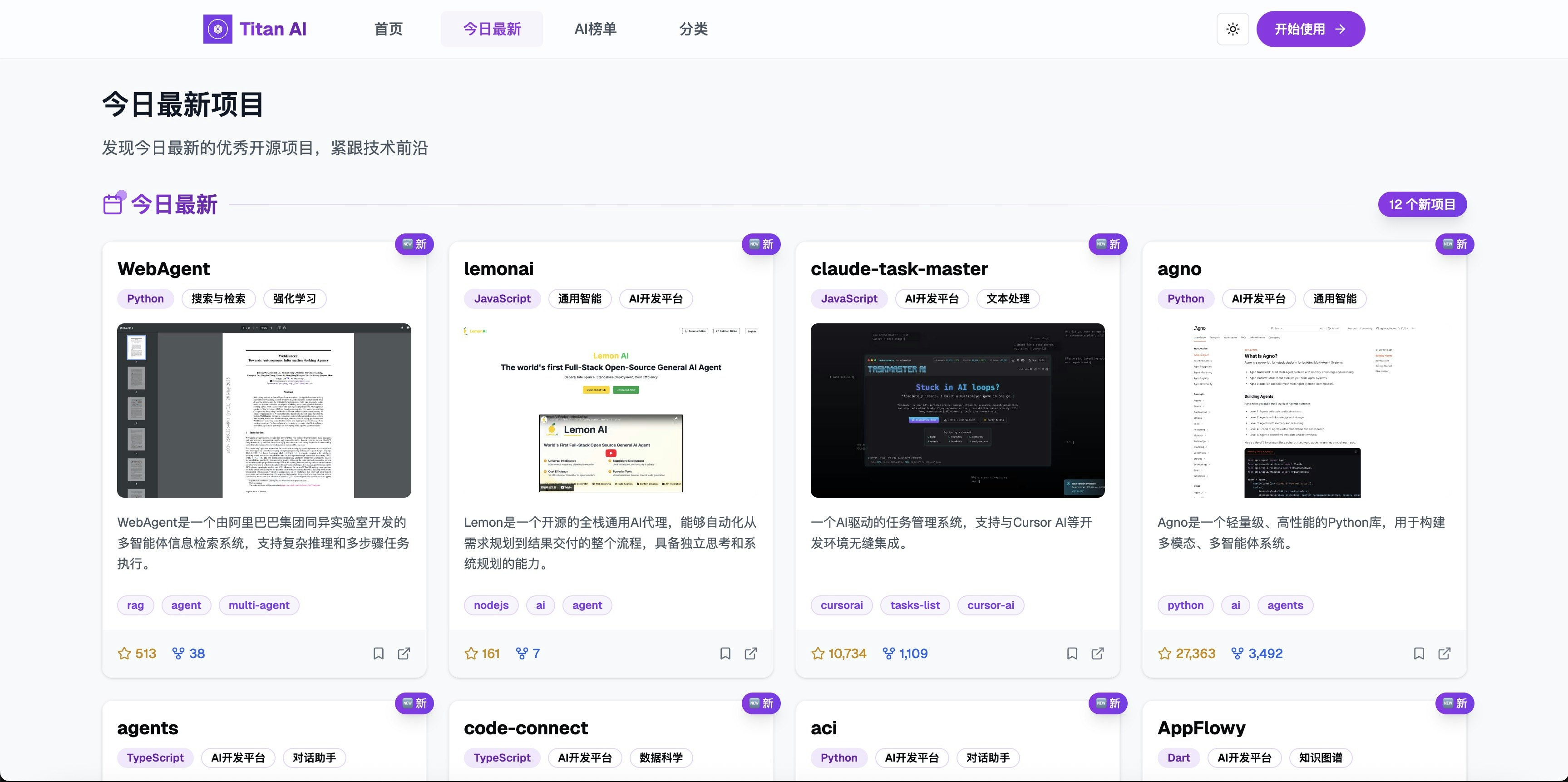Toggle bookmark on claude-task-master card
The image size is (1568, 782).
(1072, 653)
